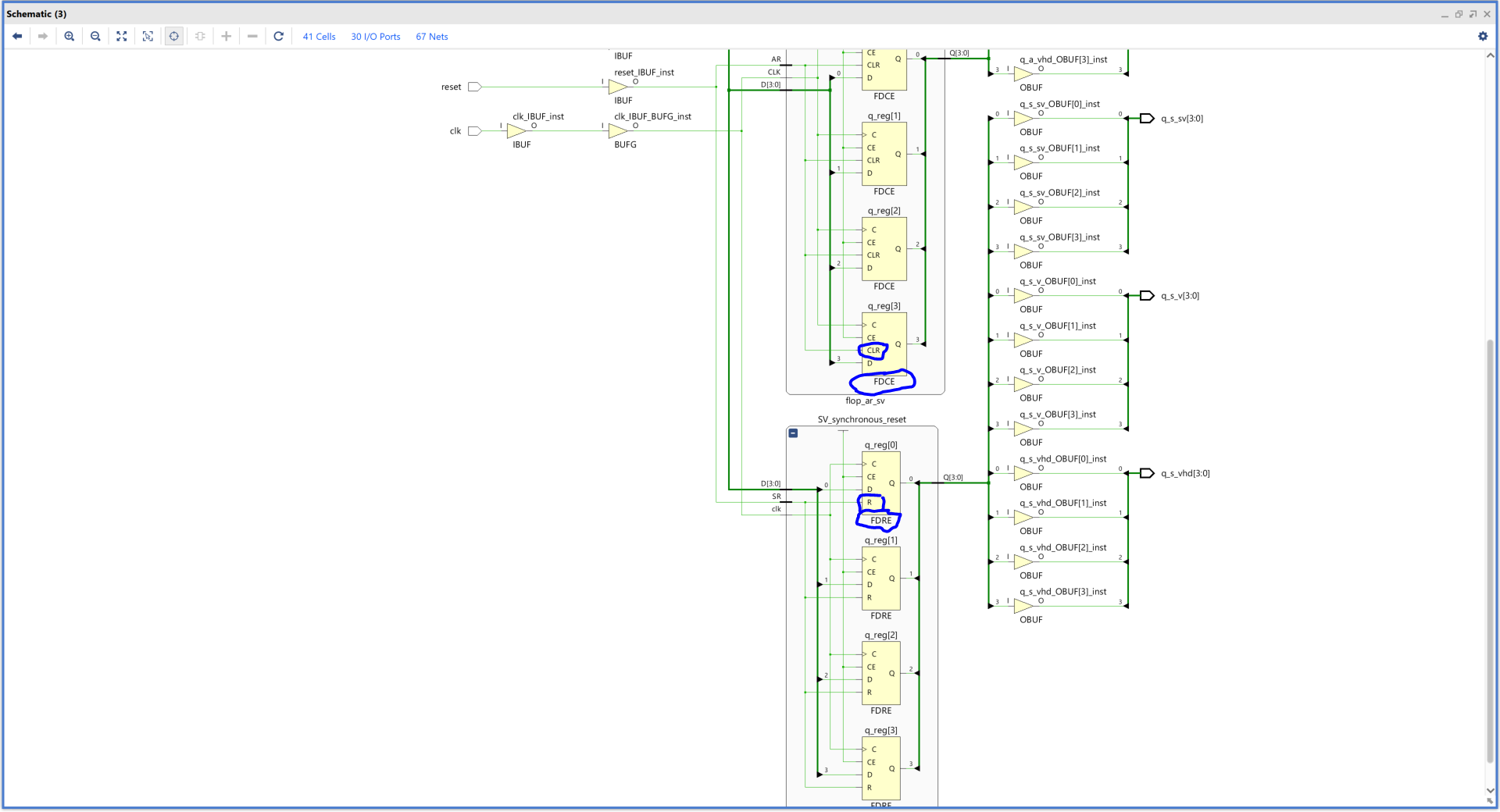Collapse the SV_synchronous_reset block
The height and width of the screenshot is (812, 1500).
[793, 433]
